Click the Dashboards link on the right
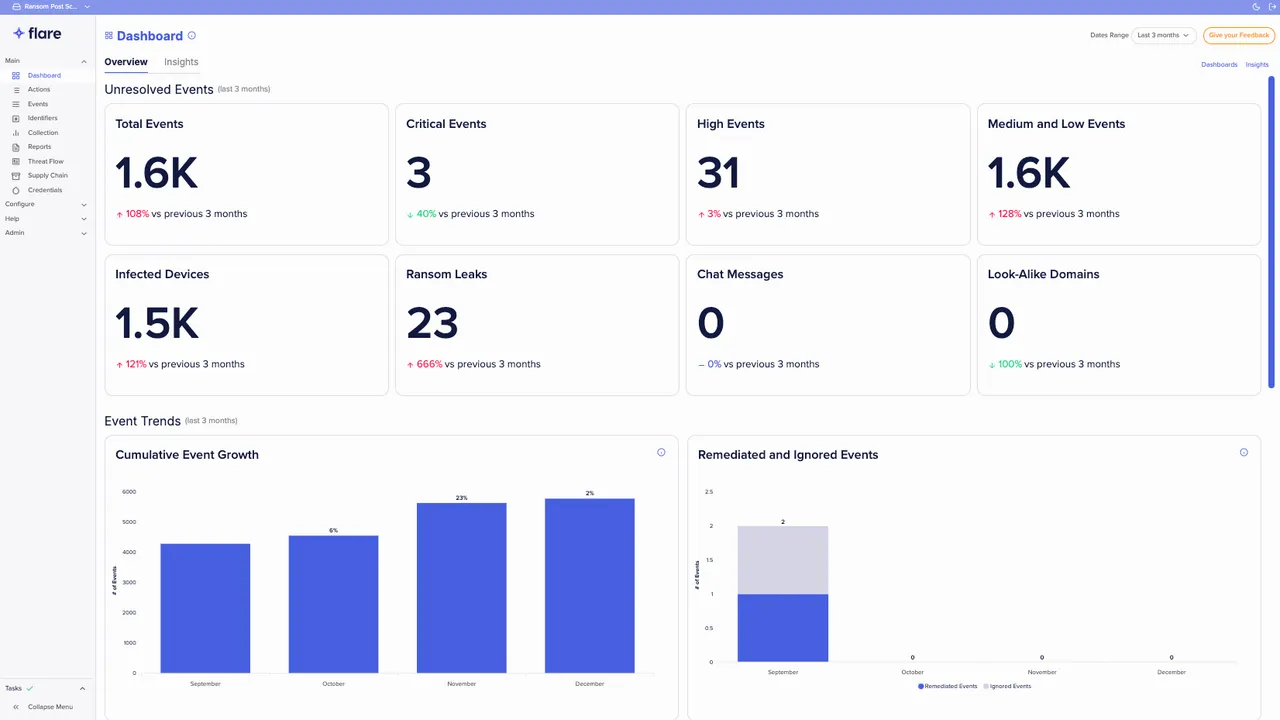This screenshot has height=720, width=1280. [1219, 65]
